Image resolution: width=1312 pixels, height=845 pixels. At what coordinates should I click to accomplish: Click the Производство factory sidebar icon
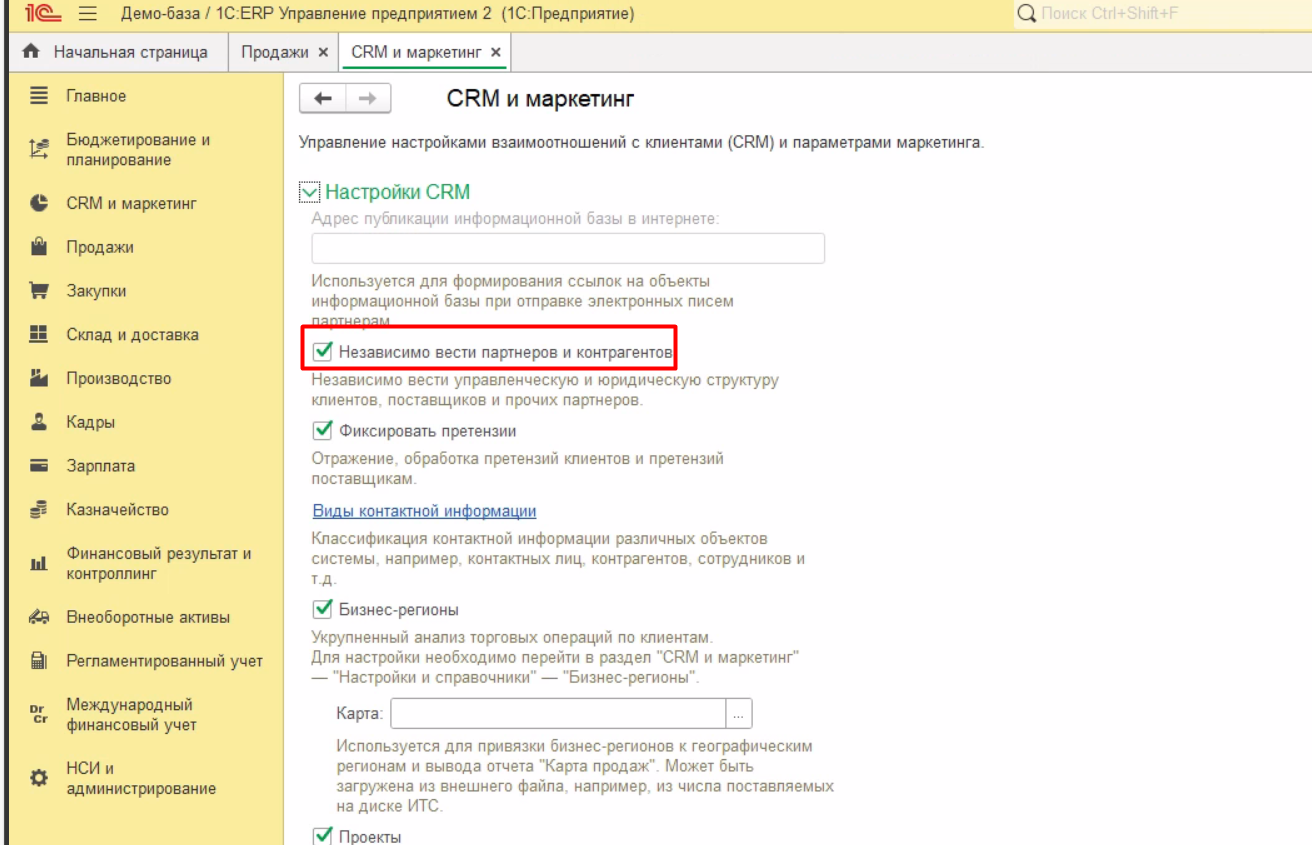coord(39,378)
